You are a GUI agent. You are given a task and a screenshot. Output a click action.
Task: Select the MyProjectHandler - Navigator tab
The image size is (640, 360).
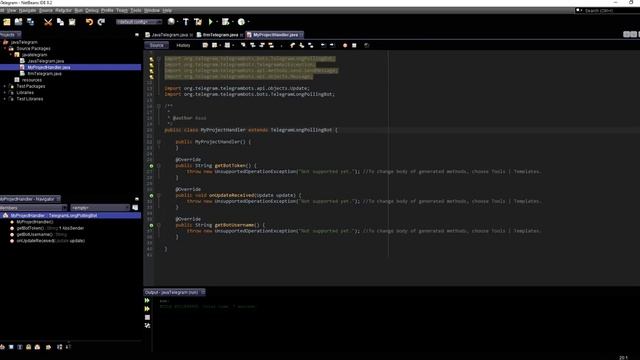coord(30,199)
